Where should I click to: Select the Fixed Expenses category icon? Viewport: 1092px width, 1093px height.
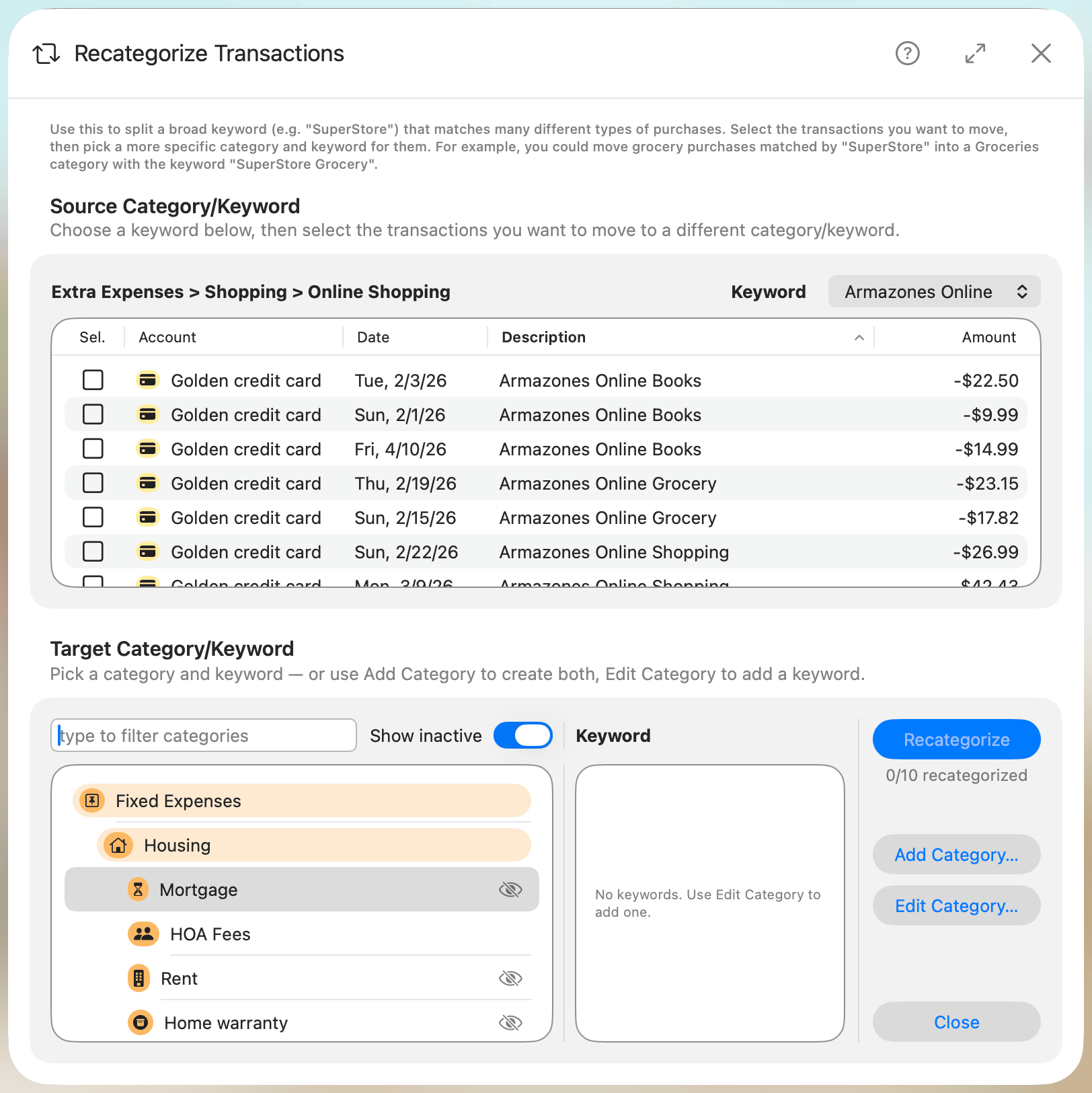(91, 800)
